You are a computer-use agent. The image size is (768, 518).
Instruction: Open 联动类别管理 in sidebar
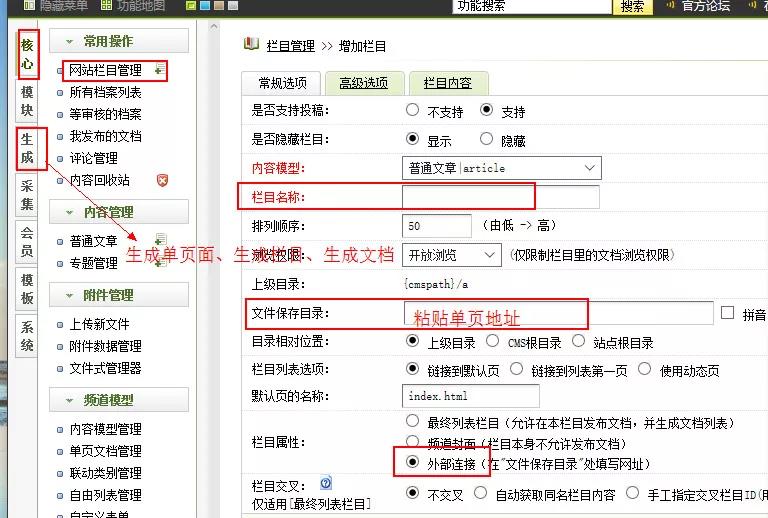105,473
